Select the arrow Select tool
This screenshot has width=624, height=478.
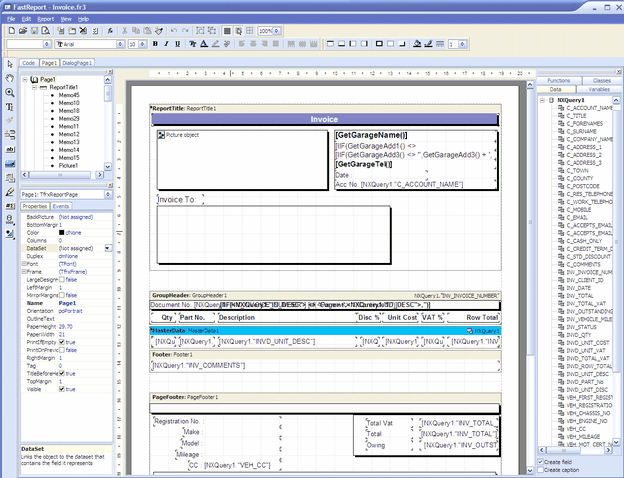(x=10, y=64)
